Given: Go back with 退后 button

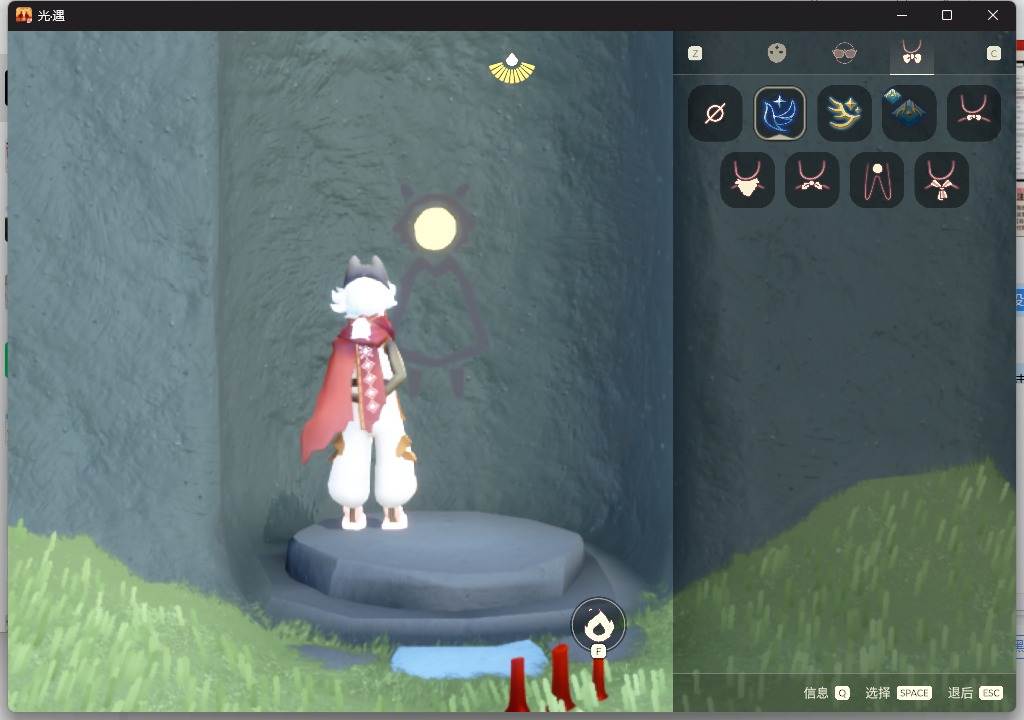Looking at the screenshot, I should click(960, 693).
